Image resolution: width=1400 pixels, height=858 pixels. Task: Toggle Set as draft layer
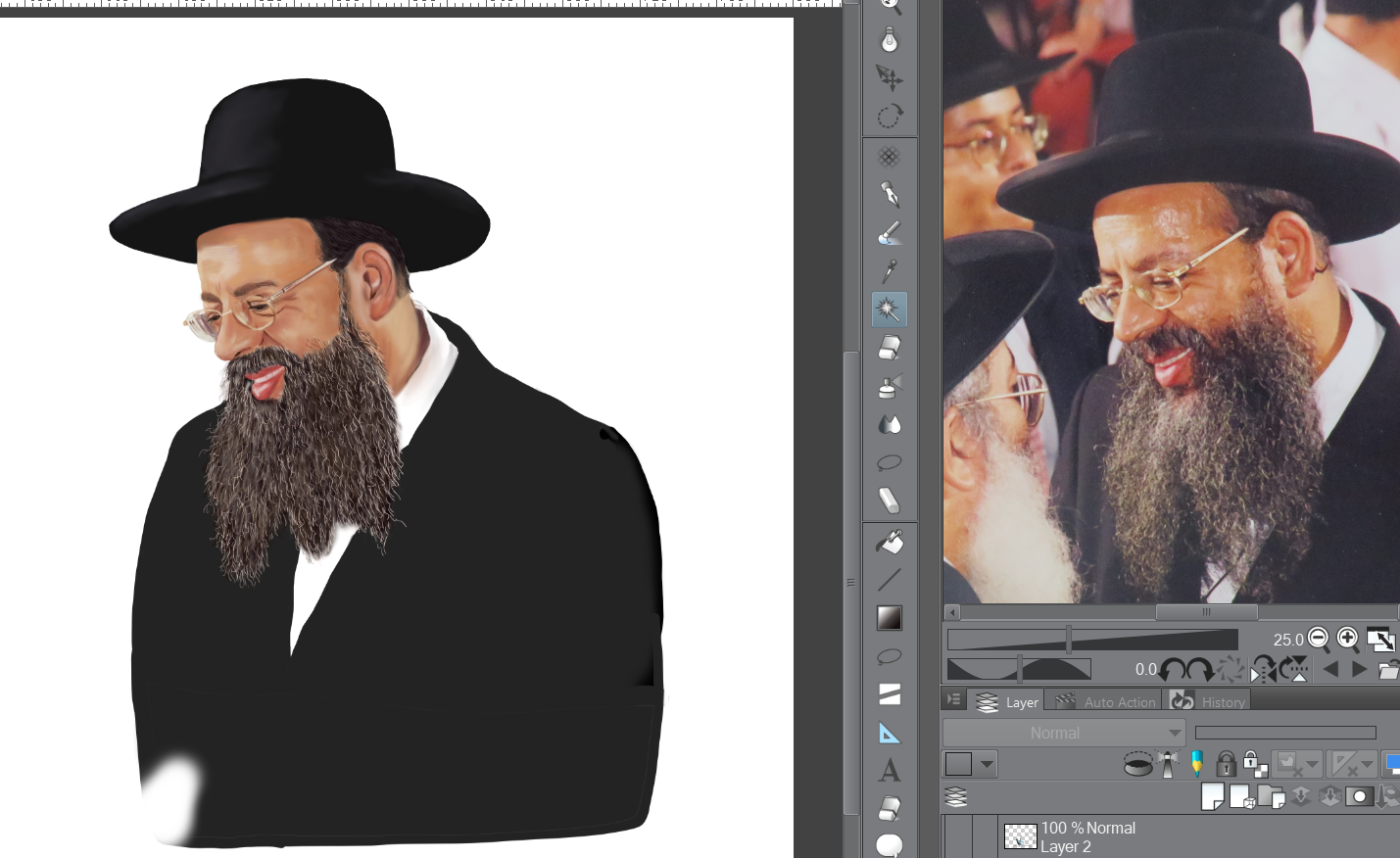coord(1197,764)
